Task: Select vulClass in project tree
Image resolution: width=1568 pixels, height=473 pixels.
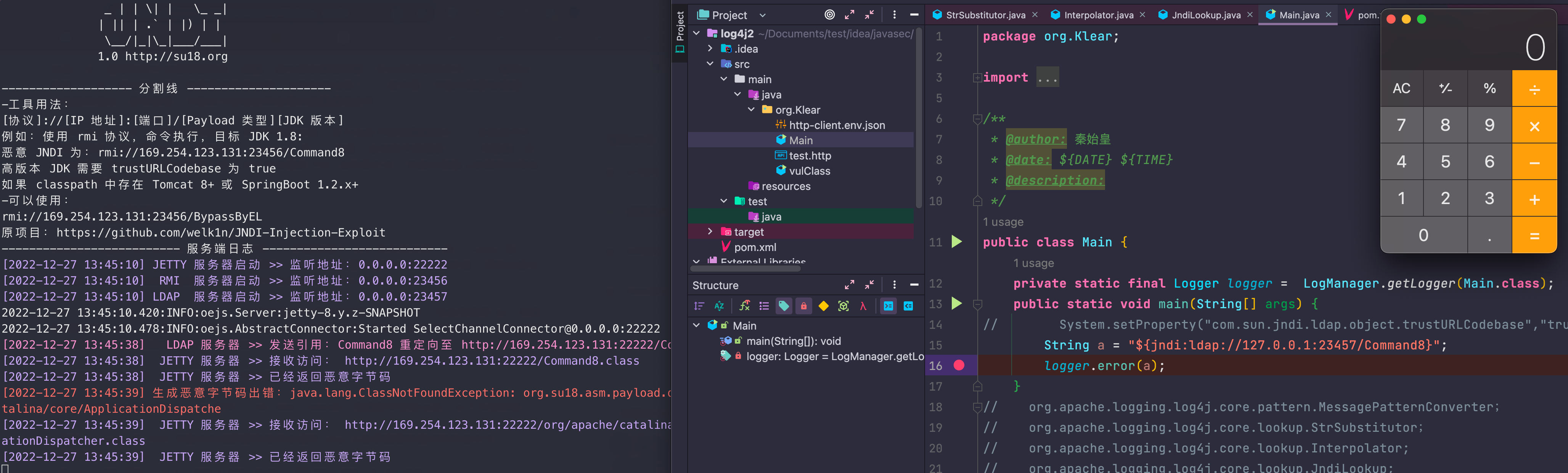Action: pos(803,171)
